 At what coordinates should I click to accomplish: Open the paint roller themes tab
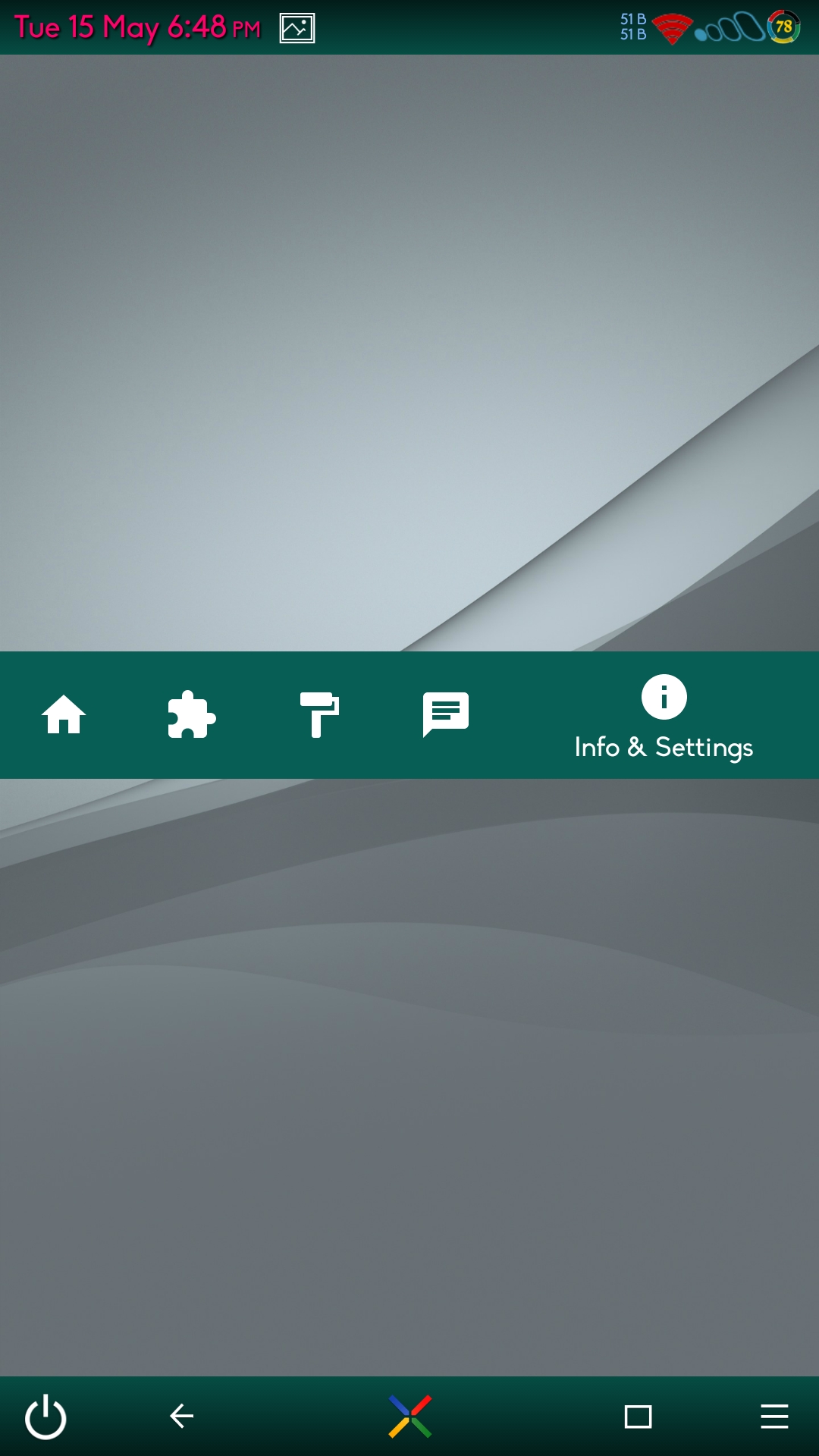tap(319, 714)
